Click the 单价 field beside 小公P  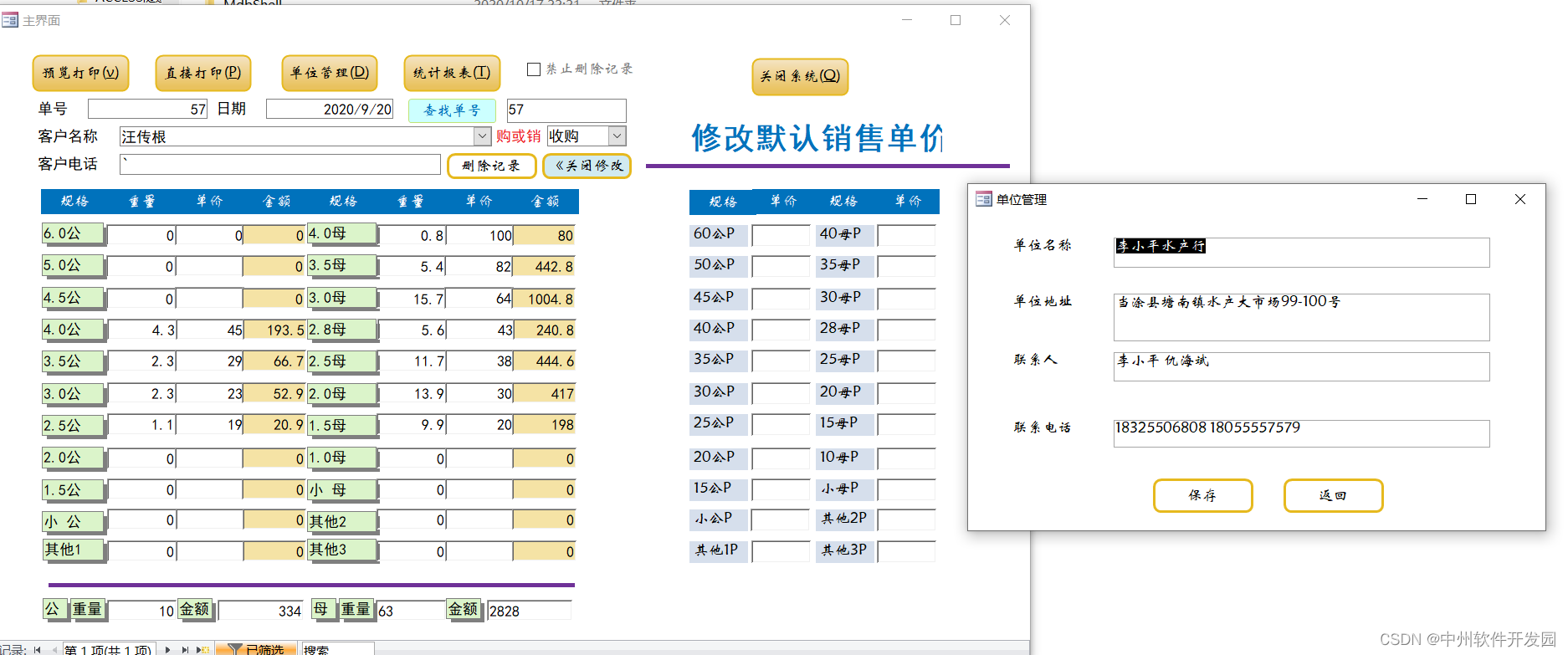tap(781, 519)
